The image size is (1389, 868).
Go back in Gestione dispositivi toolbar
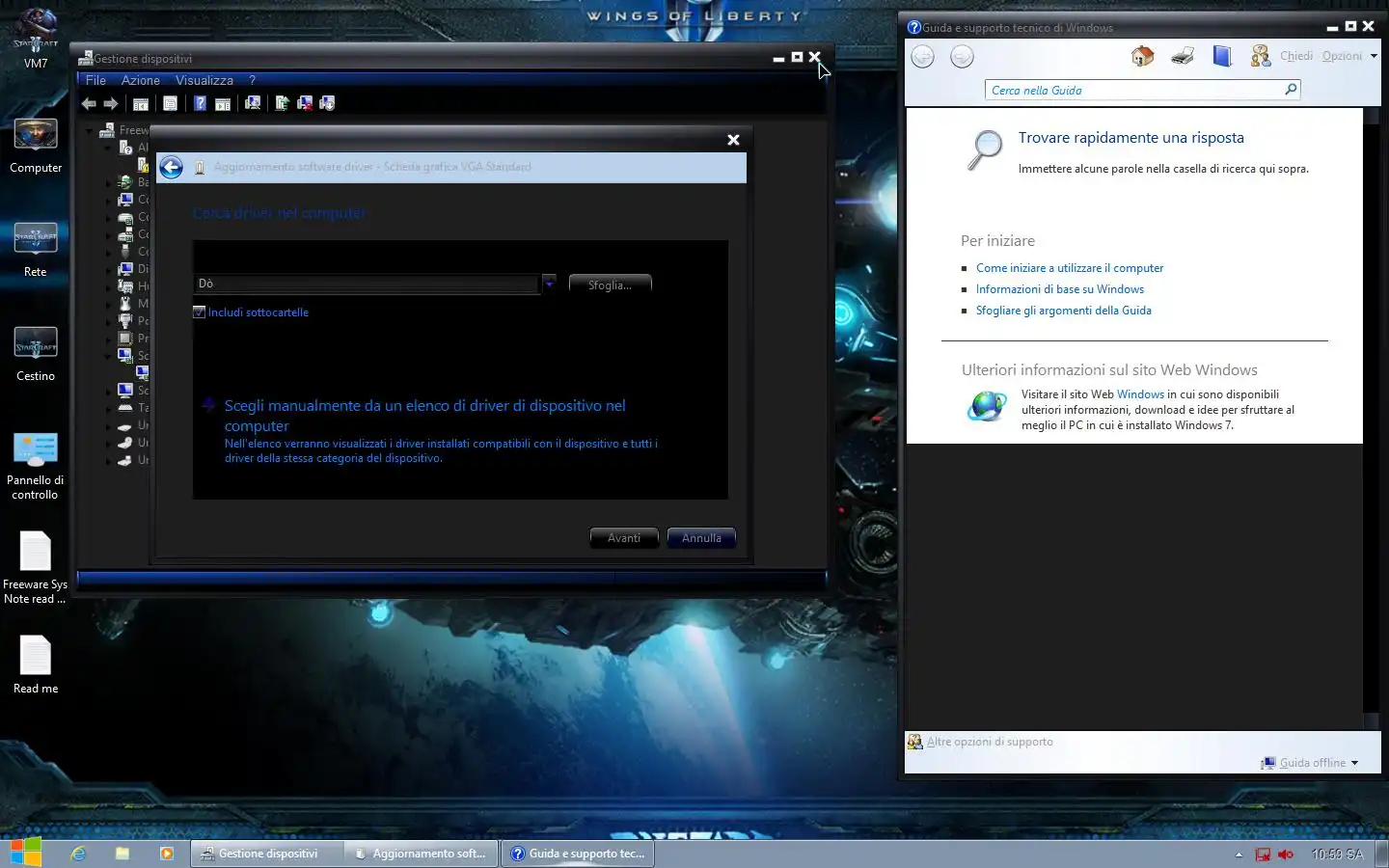click(89, 103)
